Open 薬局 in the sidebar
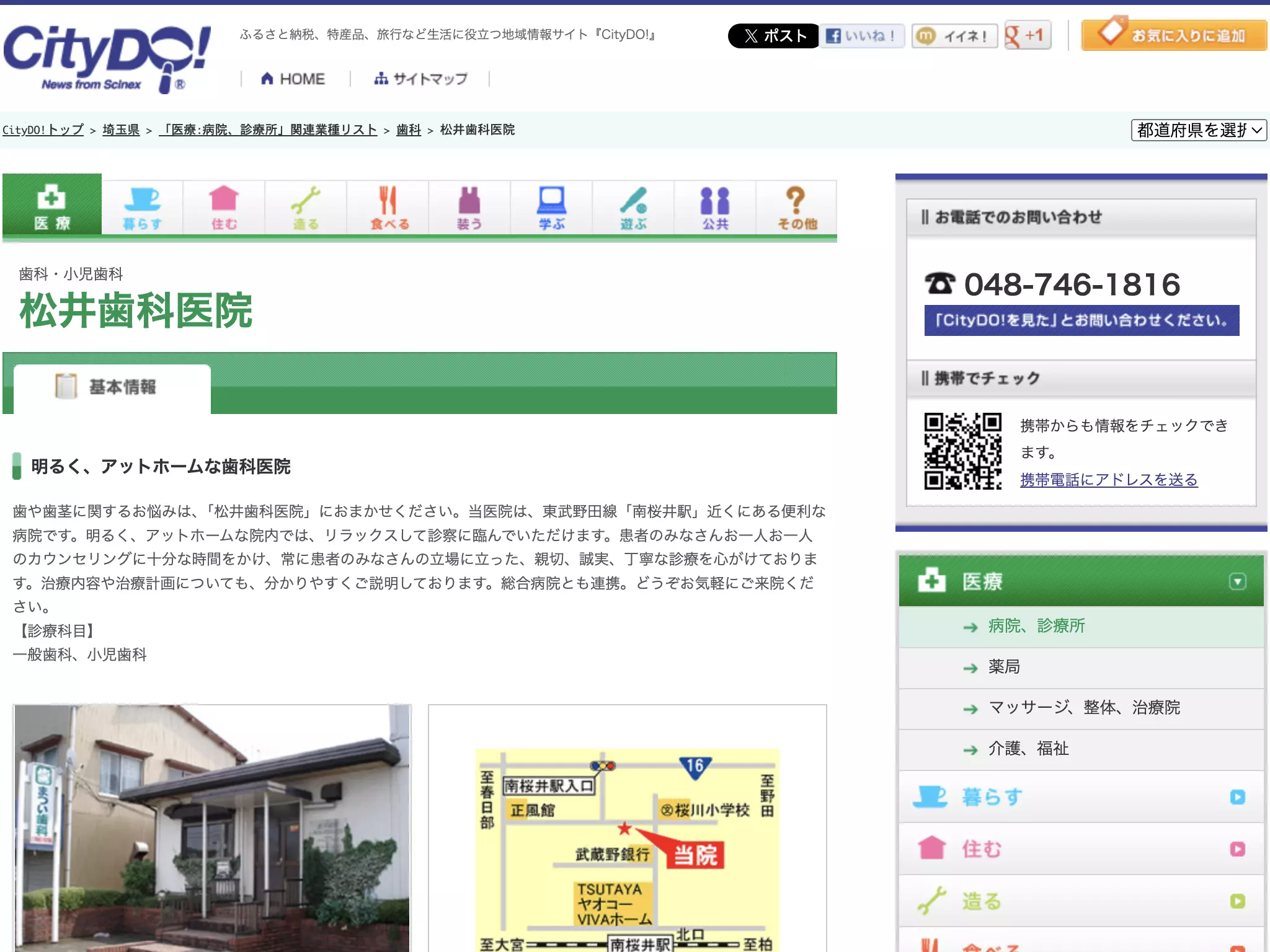1270x952 pixels. tap(1081, 668)
